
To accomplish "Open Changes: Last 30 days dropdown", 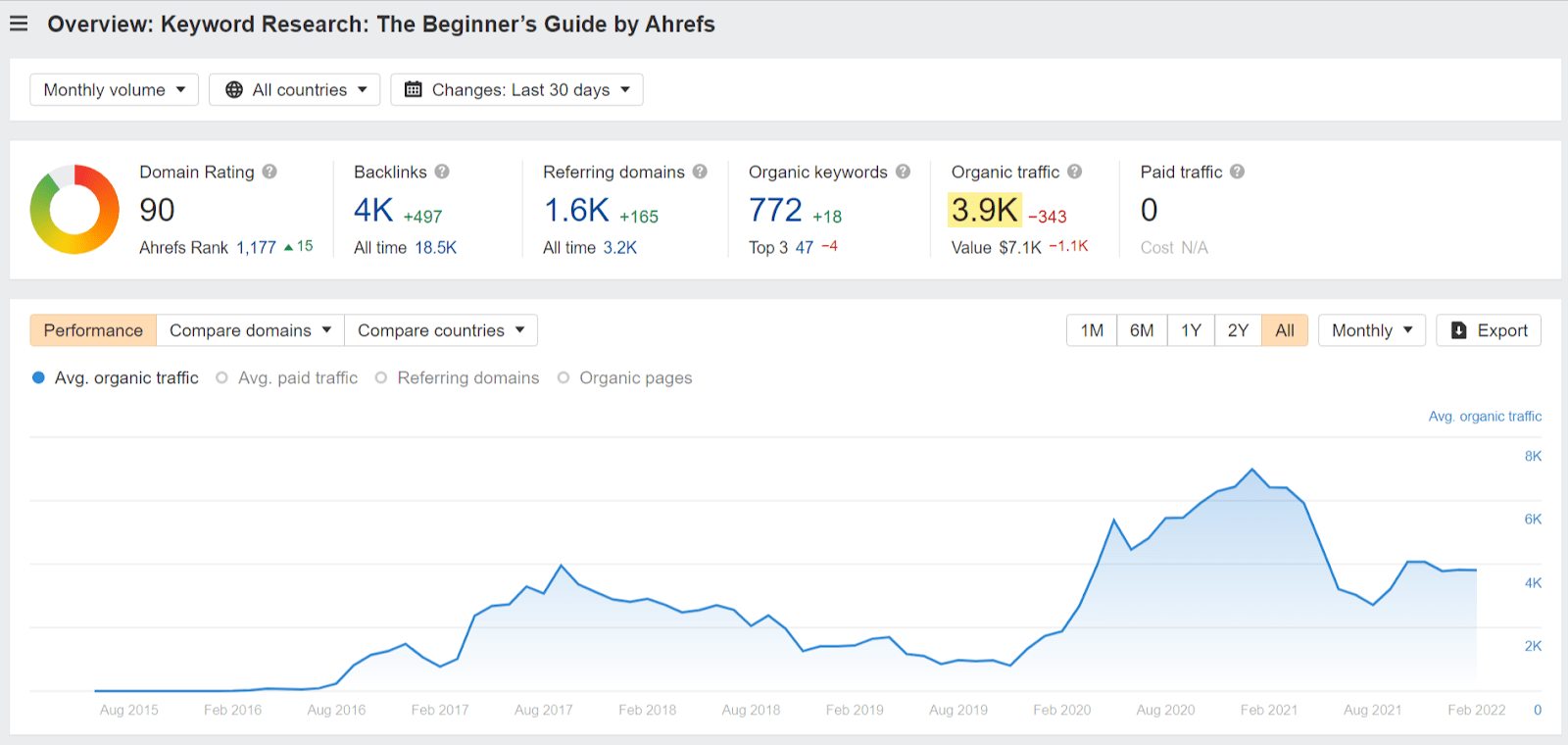I will pyautogui.click(x=517, y=89).
